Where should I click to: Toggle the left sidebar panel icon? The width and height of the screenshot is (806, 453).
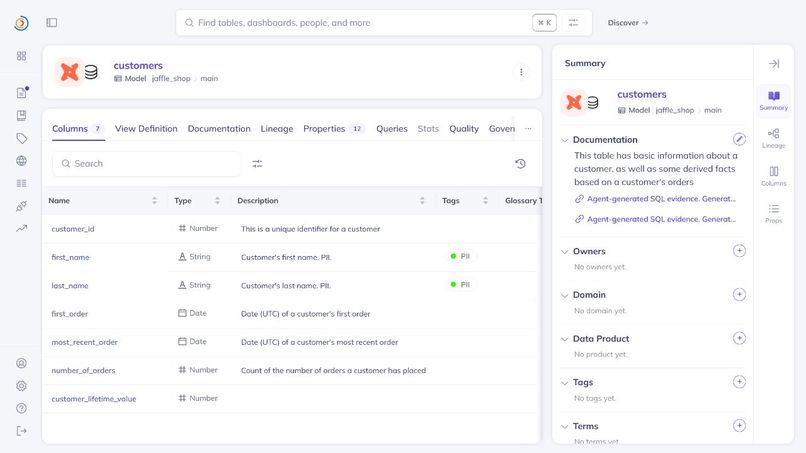51,23
